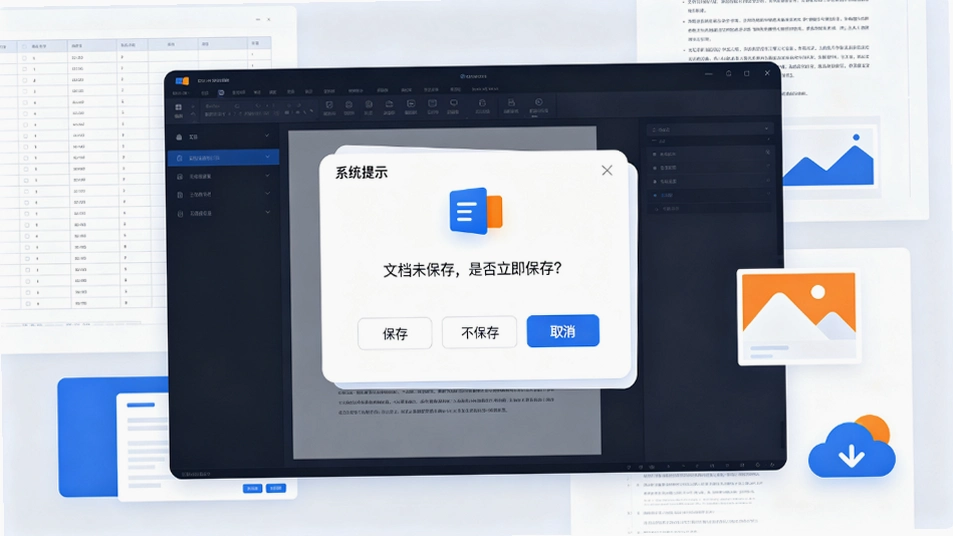The height and width of the screenshot is (536, 953).
Task: Expand the chevron of the bottom sidebar row
Action: click(267, 213)
